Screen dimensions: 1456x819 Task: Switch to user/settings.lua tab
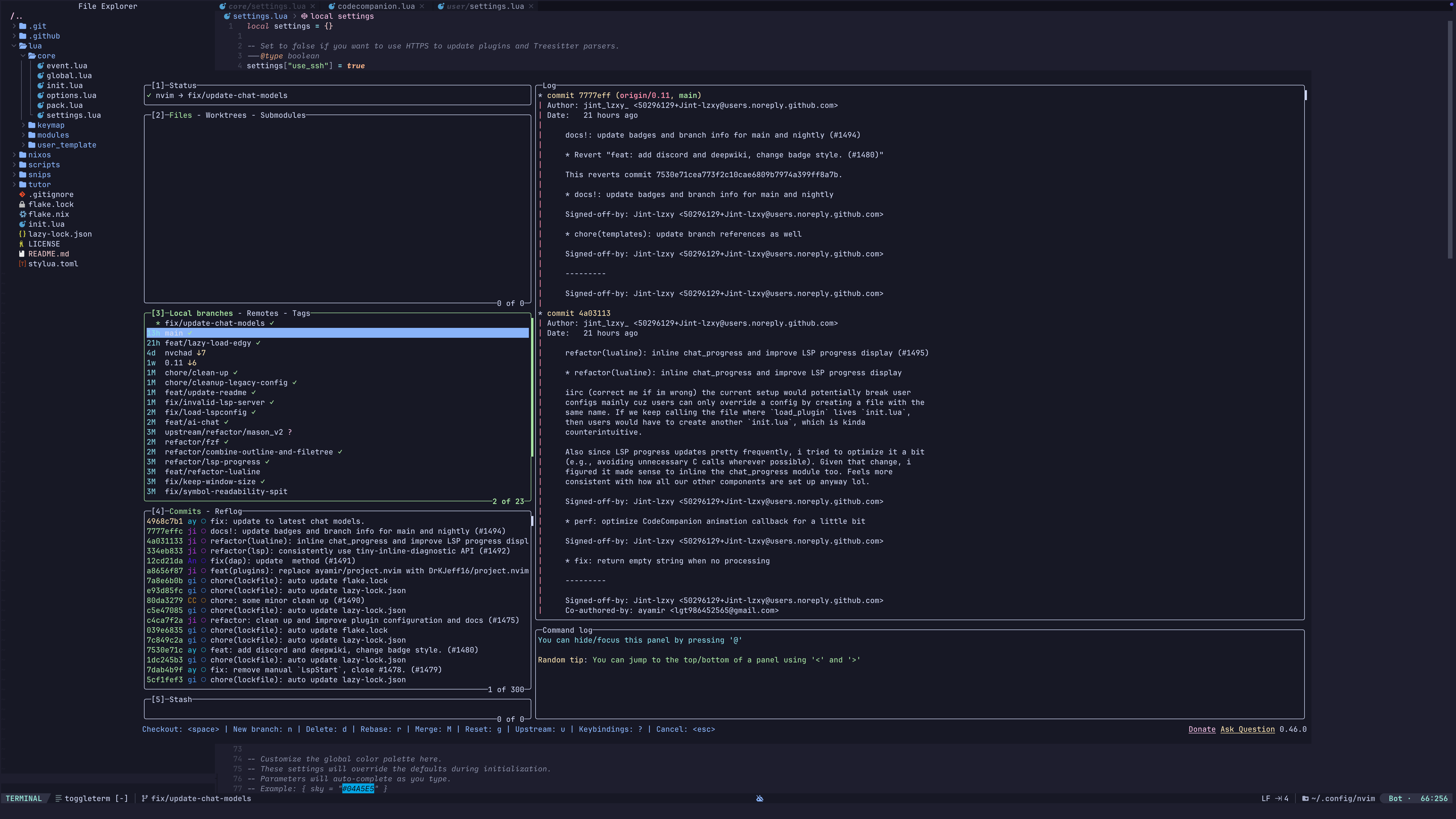(x=485, y=6)
